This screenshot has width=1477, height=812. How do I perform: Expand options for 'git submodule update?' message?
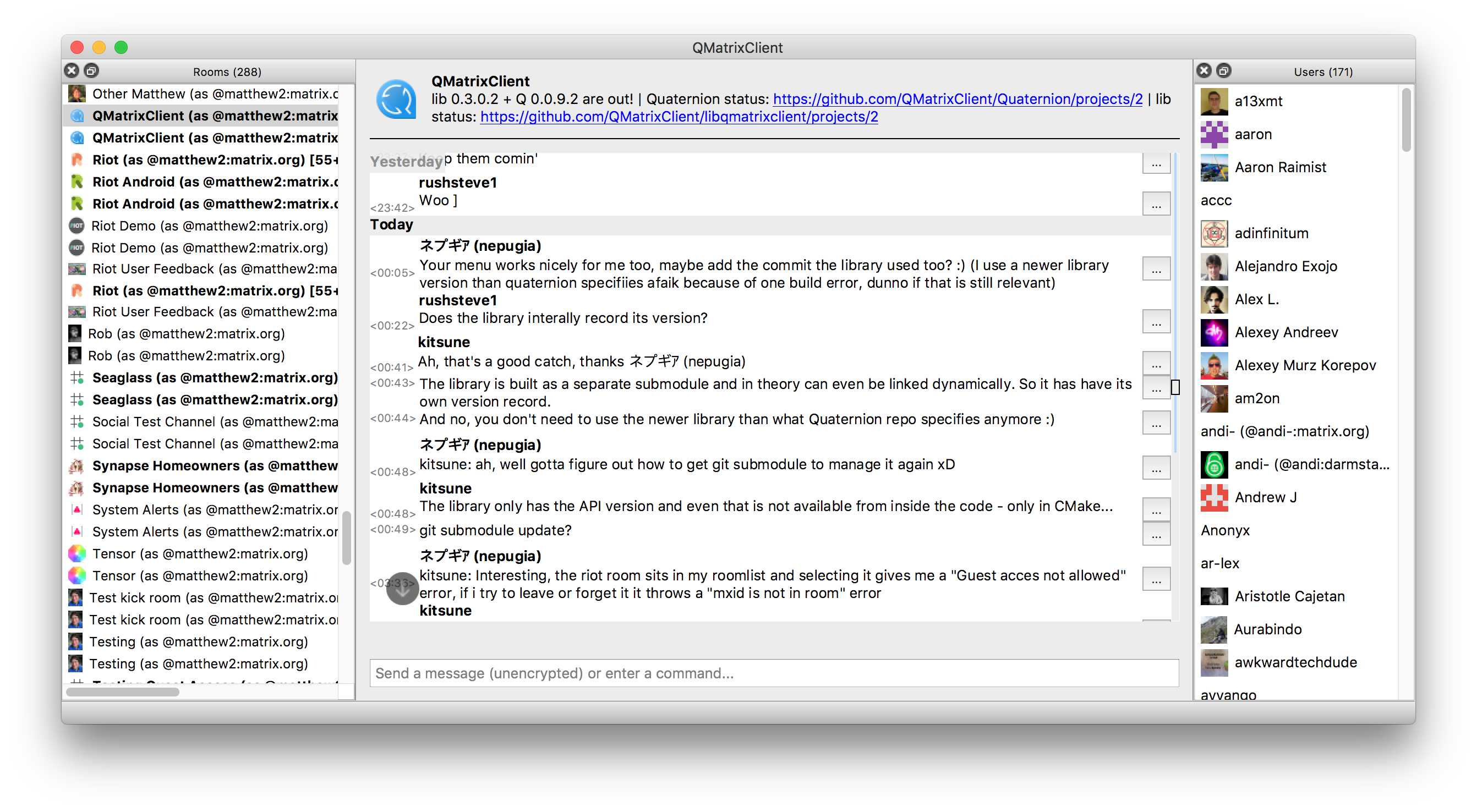(1156, 534)
